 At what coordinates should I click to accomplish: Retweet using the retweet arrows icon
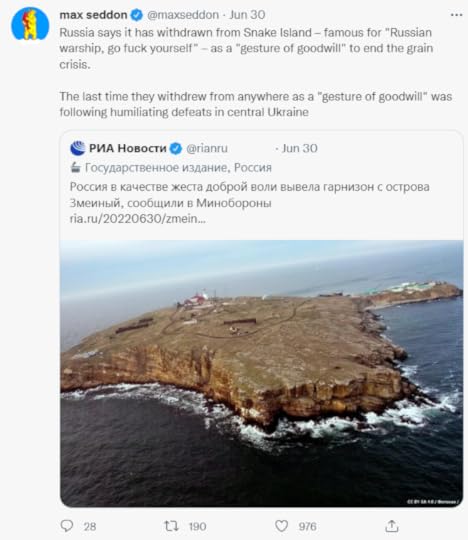point(171,526)
